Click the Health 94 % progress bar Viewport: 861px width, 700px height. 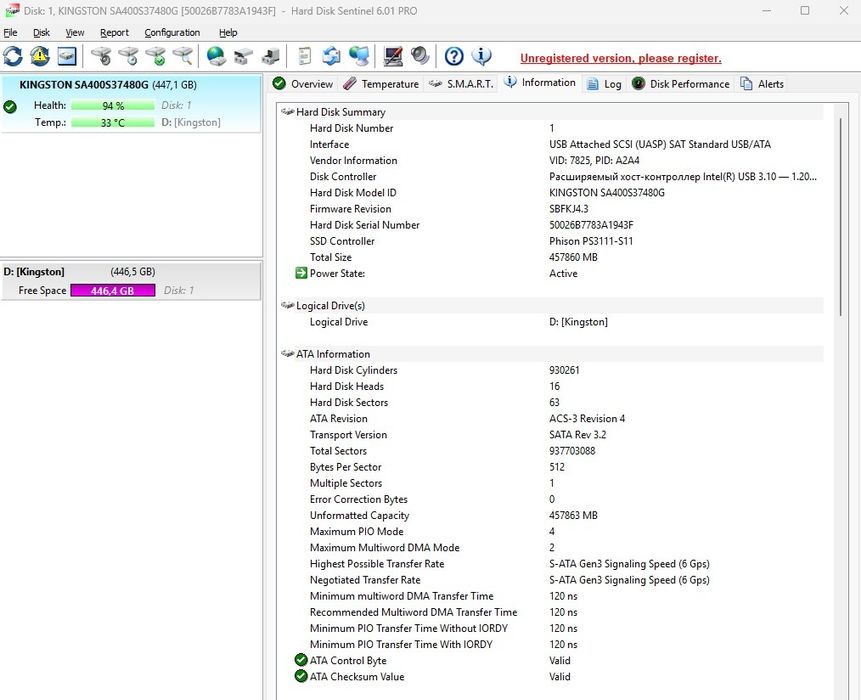point(113,105)
